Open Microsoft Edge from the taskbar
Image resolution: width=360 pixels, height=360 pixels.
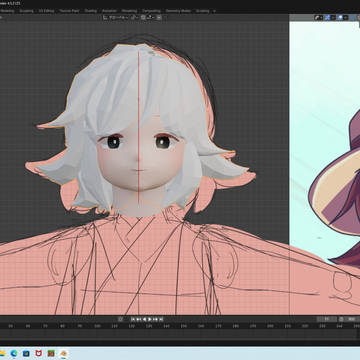[x=14, y=353]
